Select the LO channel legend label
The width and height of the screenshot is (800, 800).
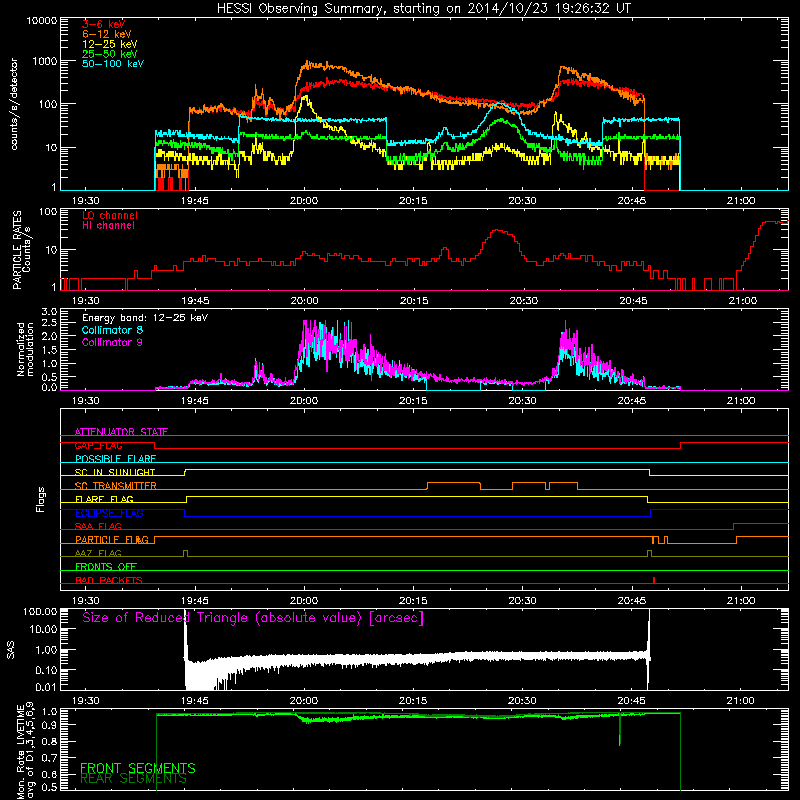pyautogui.click(x=110, y=215)
